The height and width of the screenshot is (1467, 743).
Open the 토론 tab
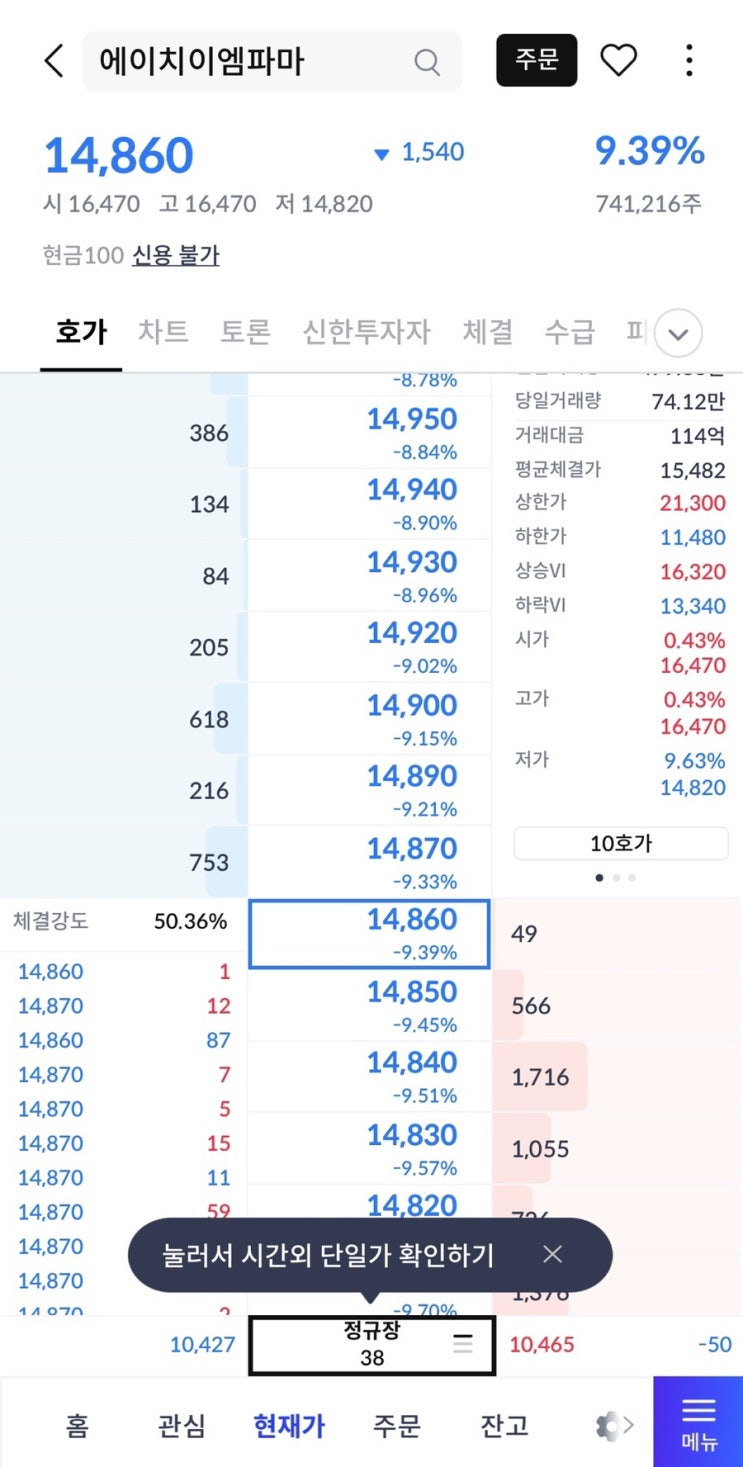245,332
